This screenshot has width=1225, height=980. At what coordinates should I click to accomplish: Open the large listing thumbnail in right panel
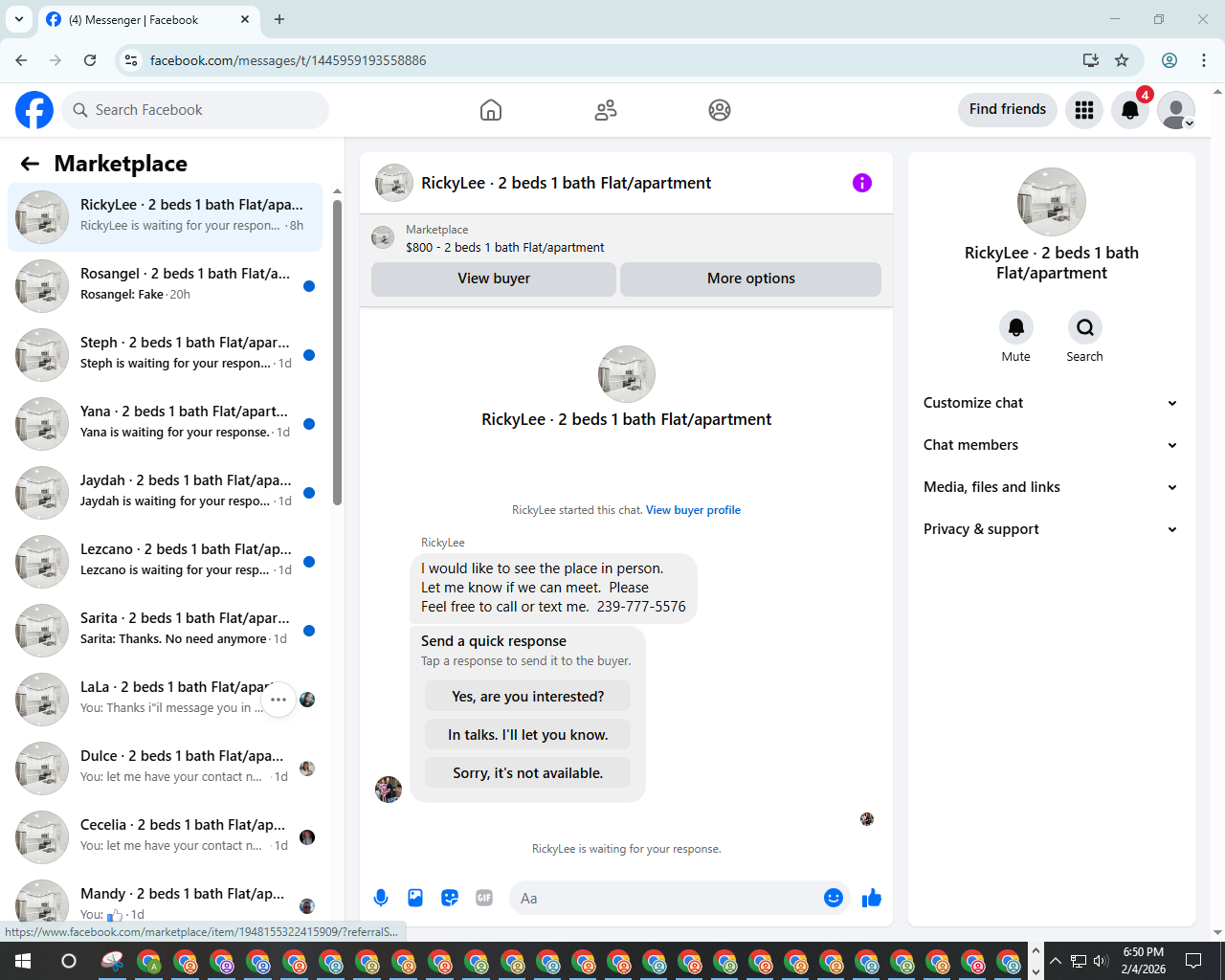1052,202
